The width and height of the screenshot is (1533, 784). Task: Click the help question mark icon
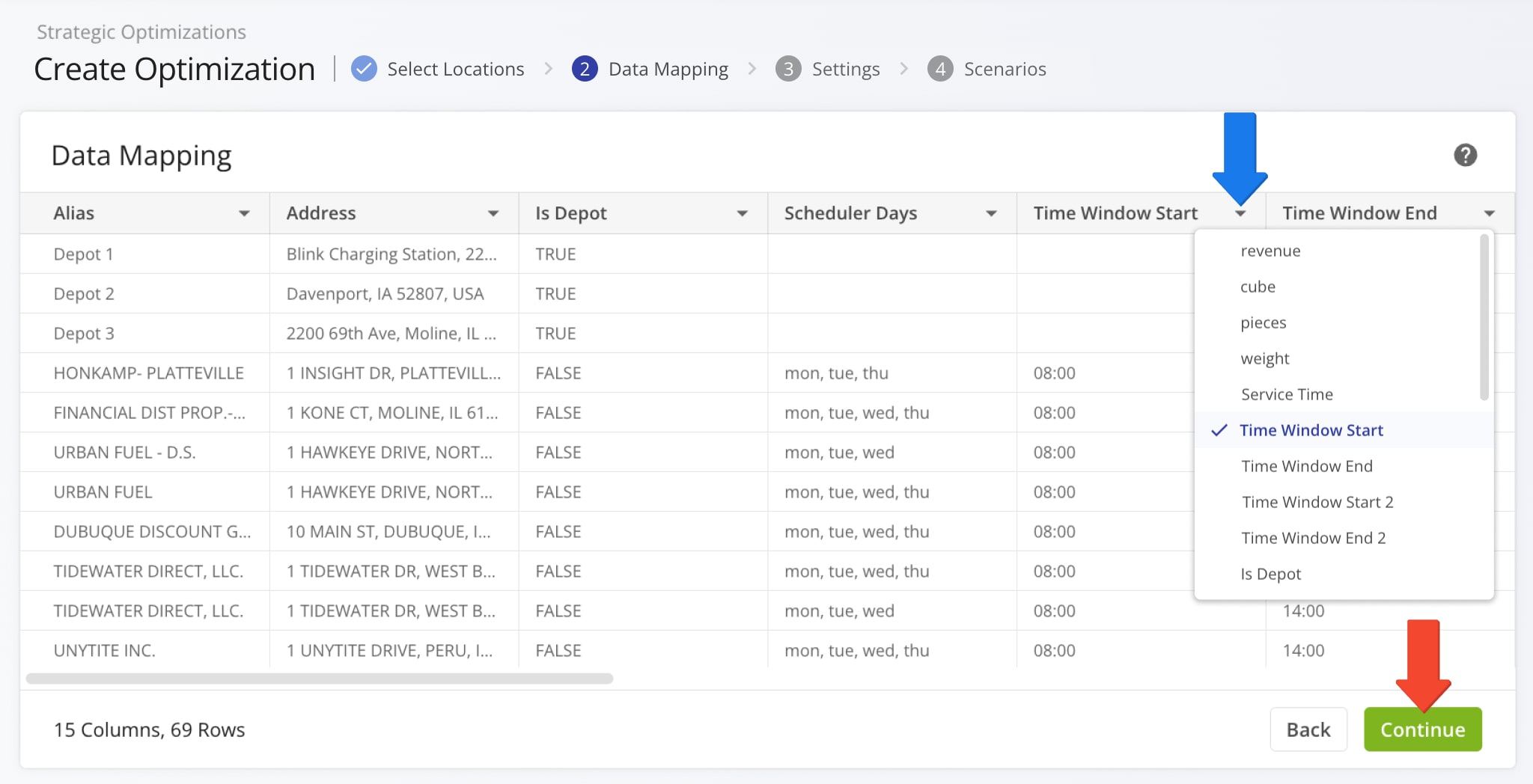click(x=1466, y=155)
